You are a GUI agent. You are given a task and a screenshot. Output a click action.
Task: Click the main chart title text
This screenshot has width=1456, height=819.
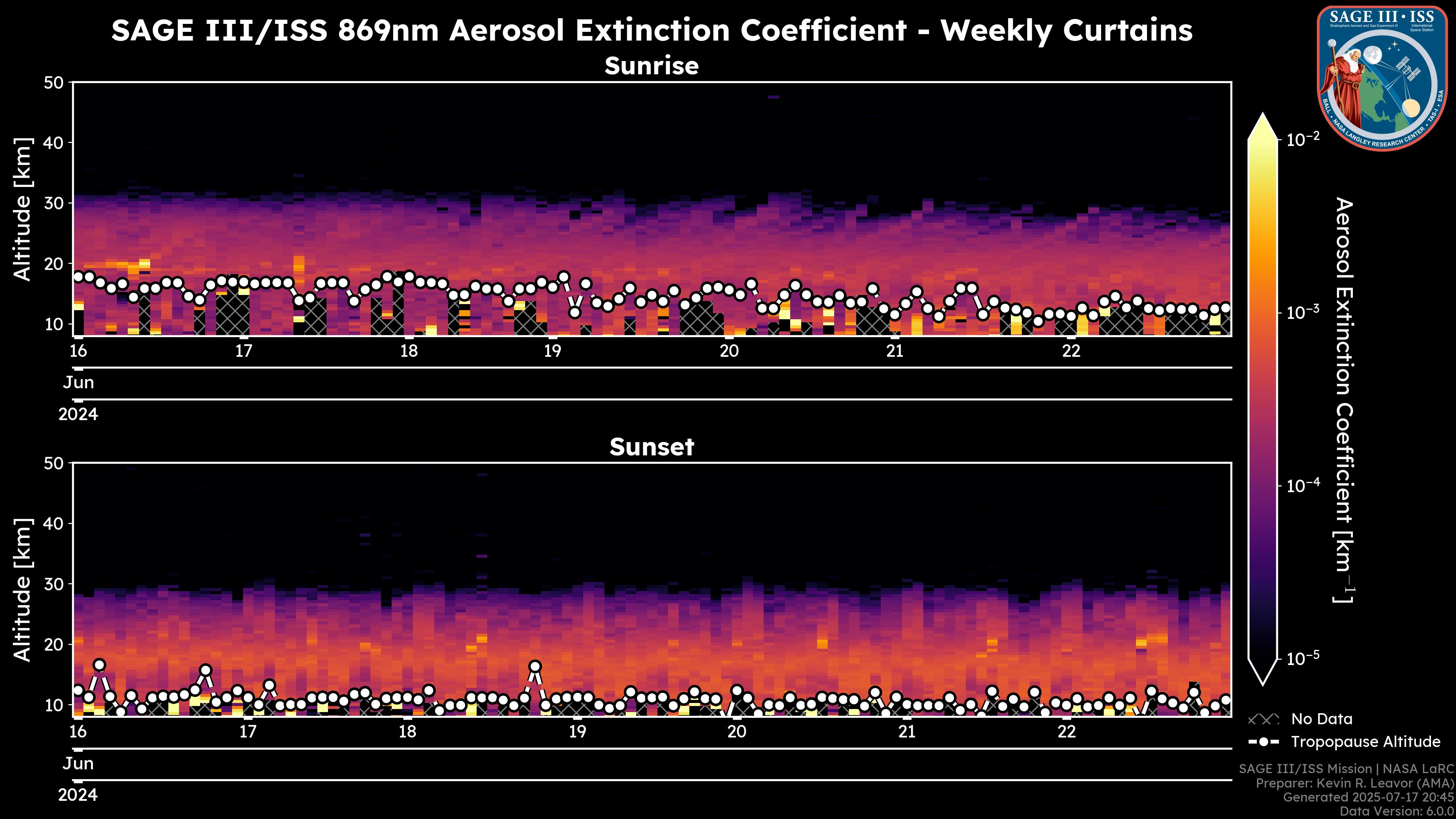tap(651, 30)
